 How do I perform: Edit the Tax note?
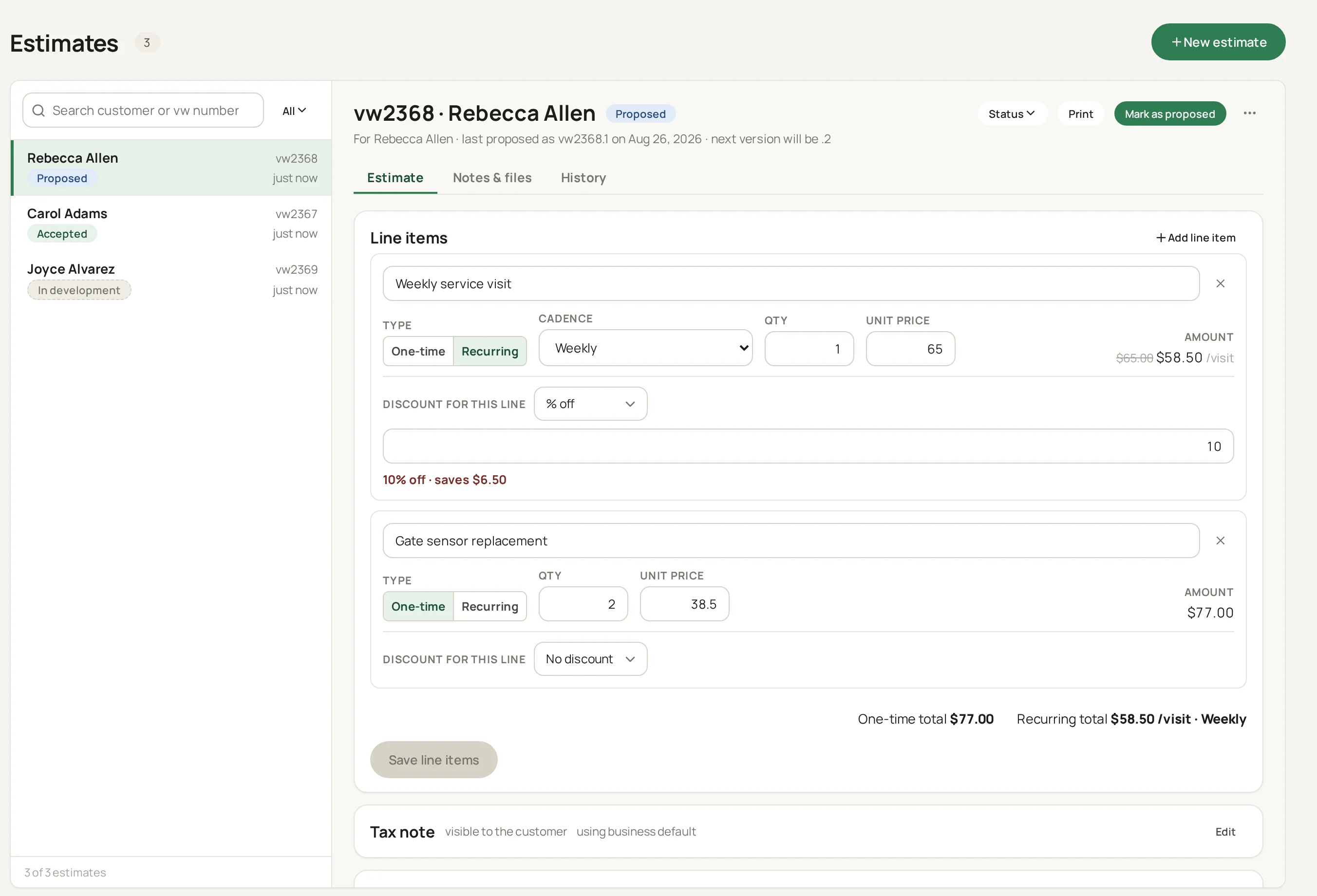1225,831
